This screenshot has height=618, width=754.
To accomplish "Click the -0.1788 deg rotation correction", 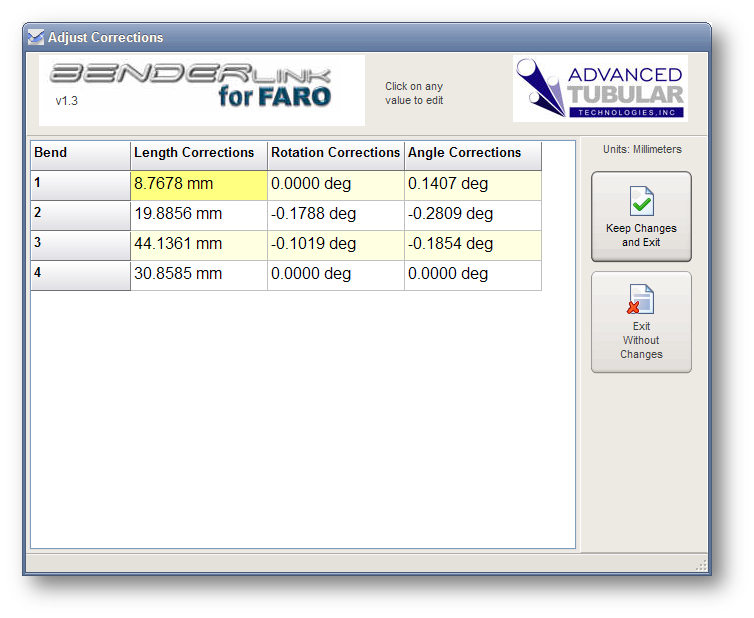I will coord(335,214).
